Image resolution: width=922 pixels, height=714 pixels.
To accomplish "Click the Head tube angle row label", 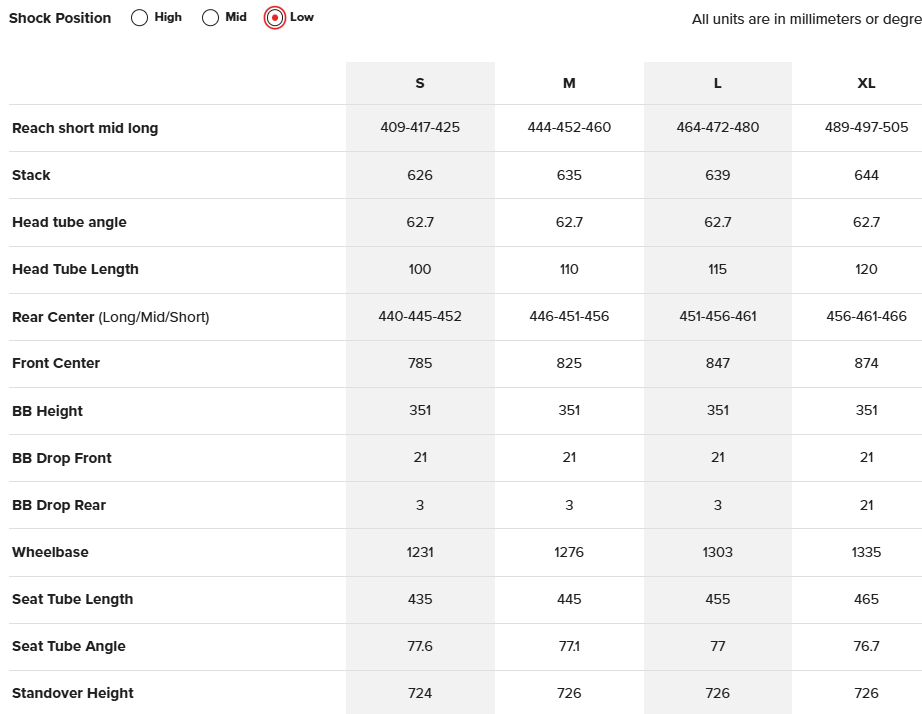I will [69, 222].
